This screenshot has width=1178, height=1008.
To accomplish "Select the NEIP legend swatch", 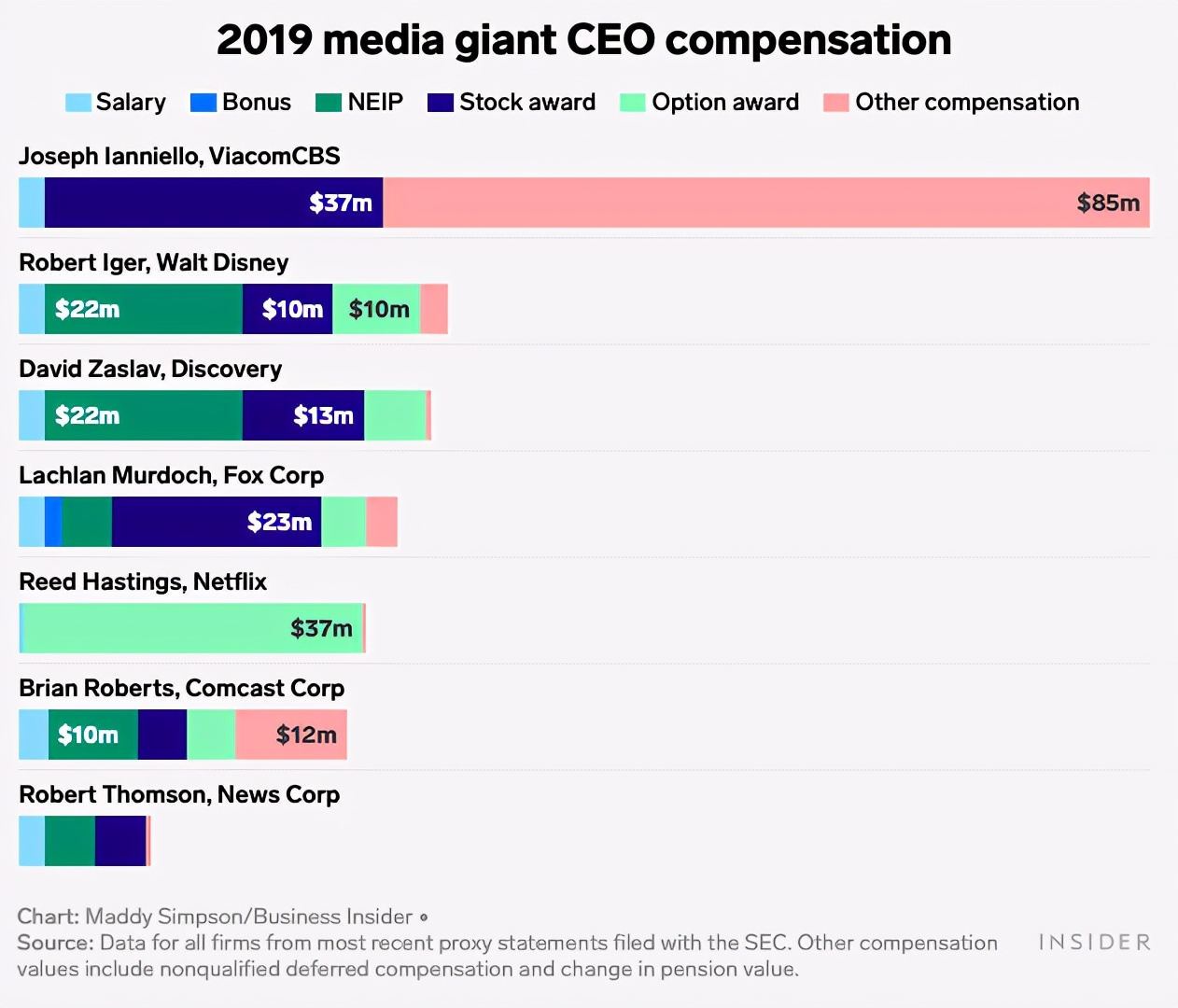I will (329, 103).
